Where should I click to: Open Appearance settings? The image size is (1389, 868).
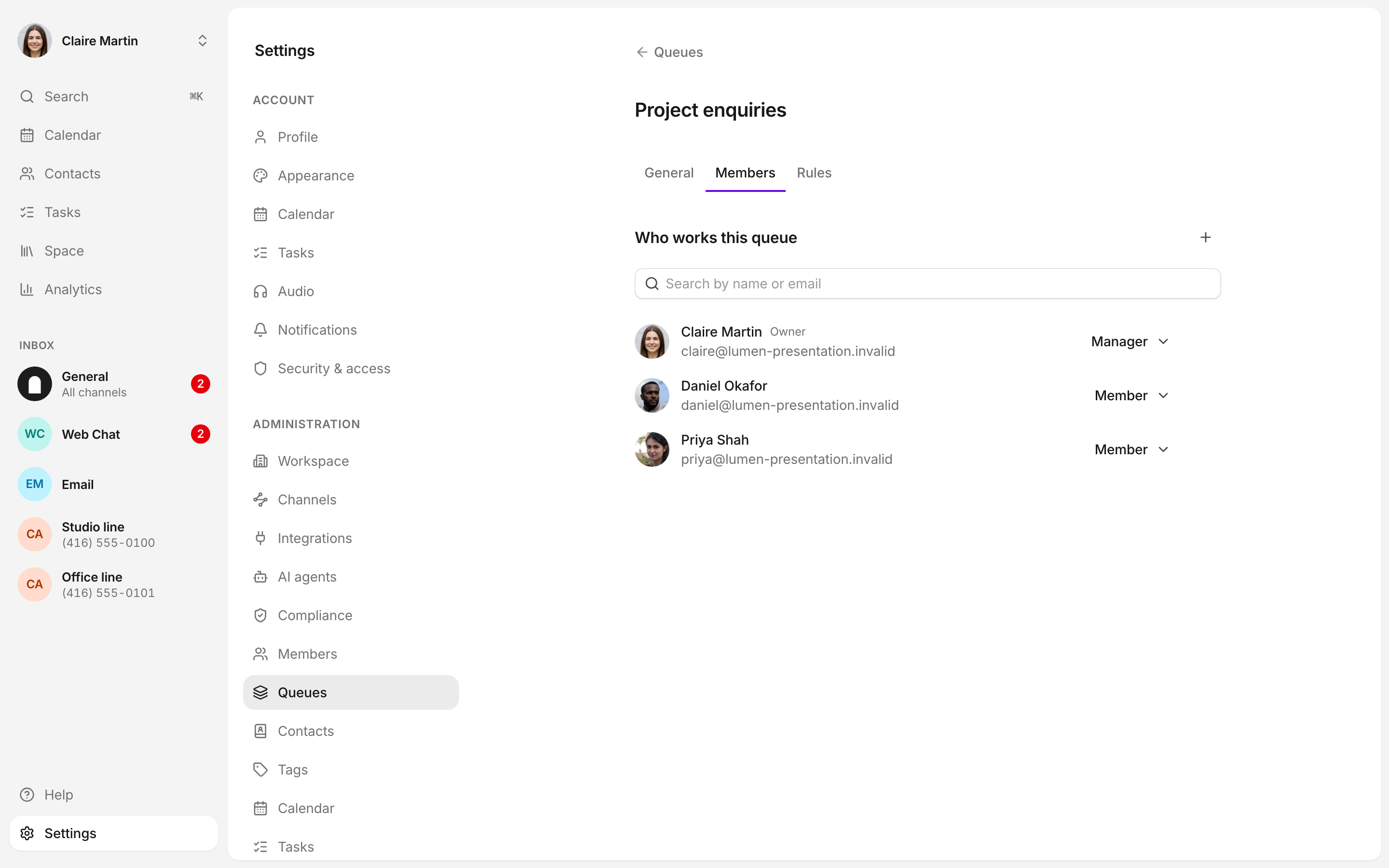coord(351,176)
